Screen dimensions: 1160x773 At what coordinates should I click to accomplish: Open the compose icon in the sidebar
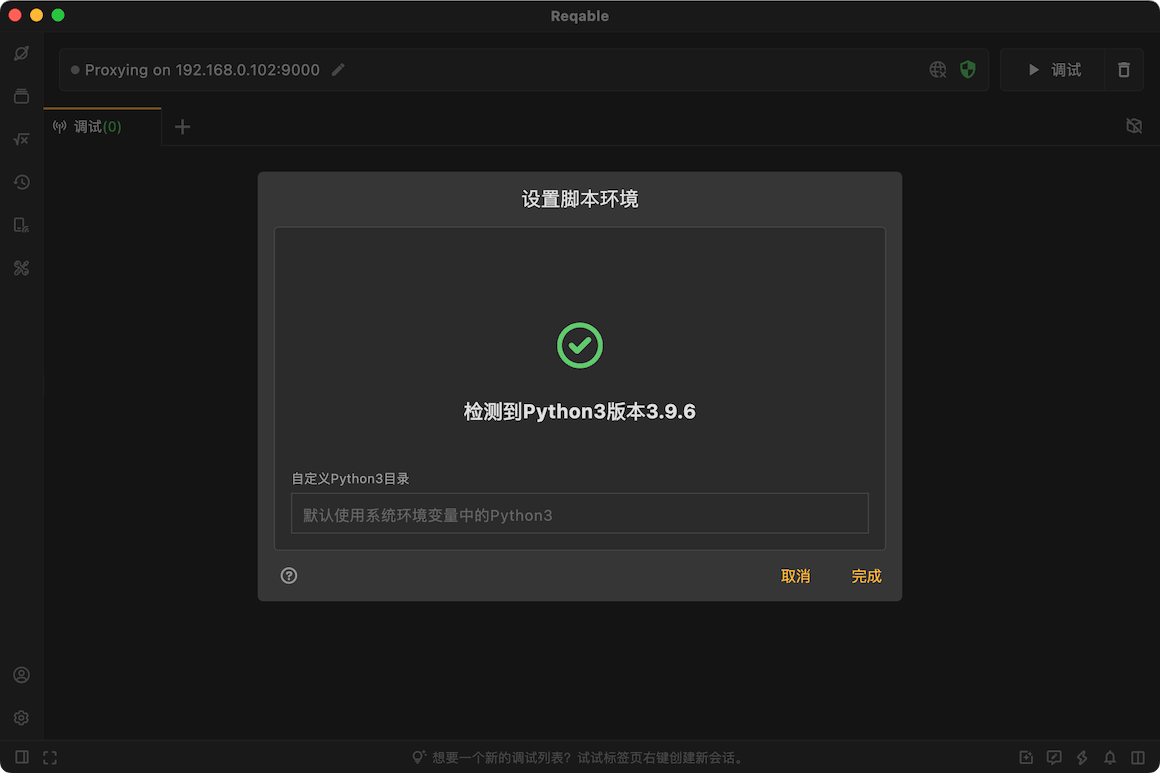click(21, 53)
